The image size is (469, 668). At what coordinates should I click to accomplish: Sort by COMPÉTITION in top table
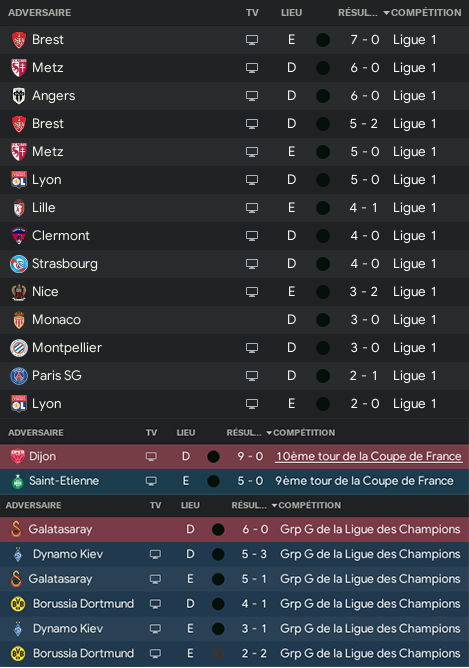426,13
